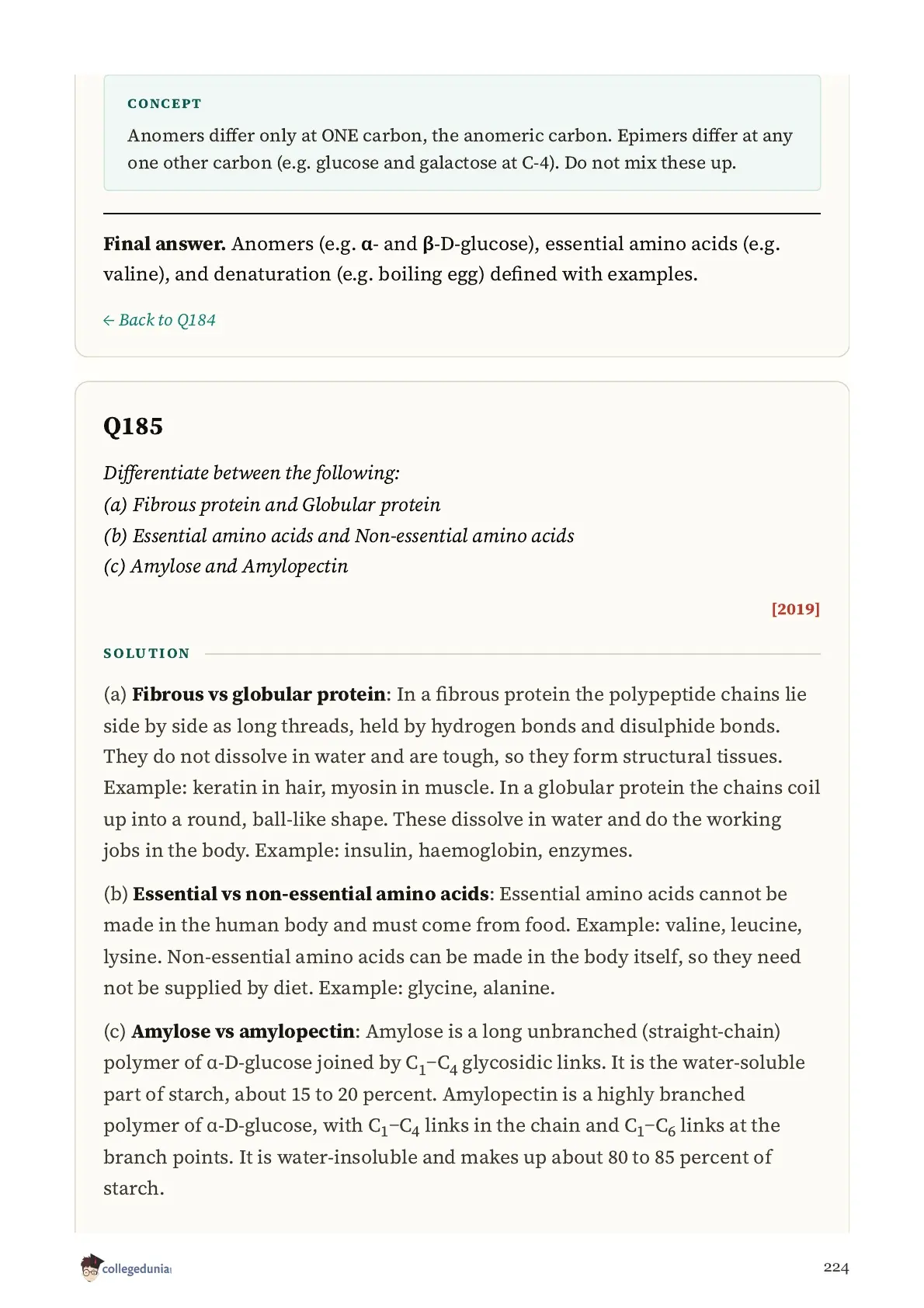924x1308 pixels.
Task: Click the page number 224
Action: click(x=836, y=1268)
